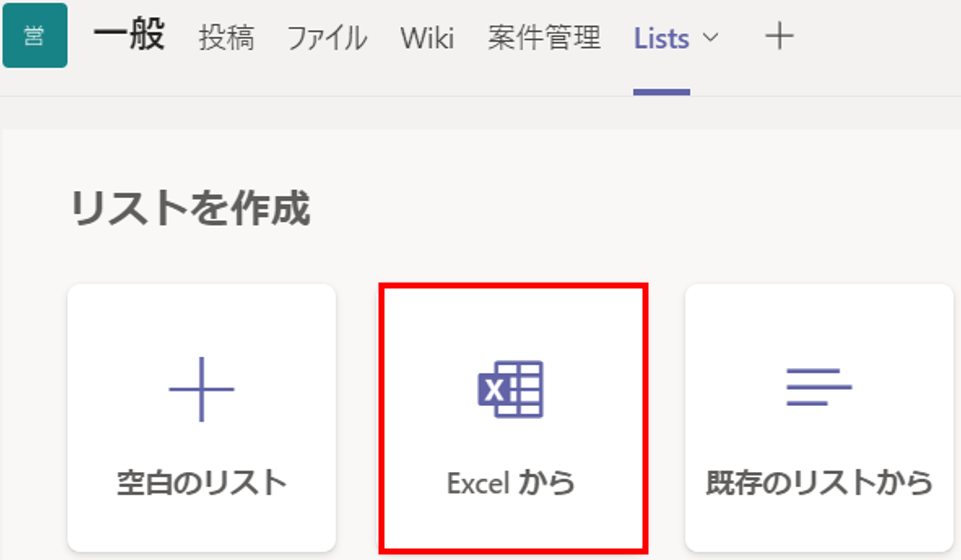
Task: Click empty space in existing list card
Action: tap(819, 319)
